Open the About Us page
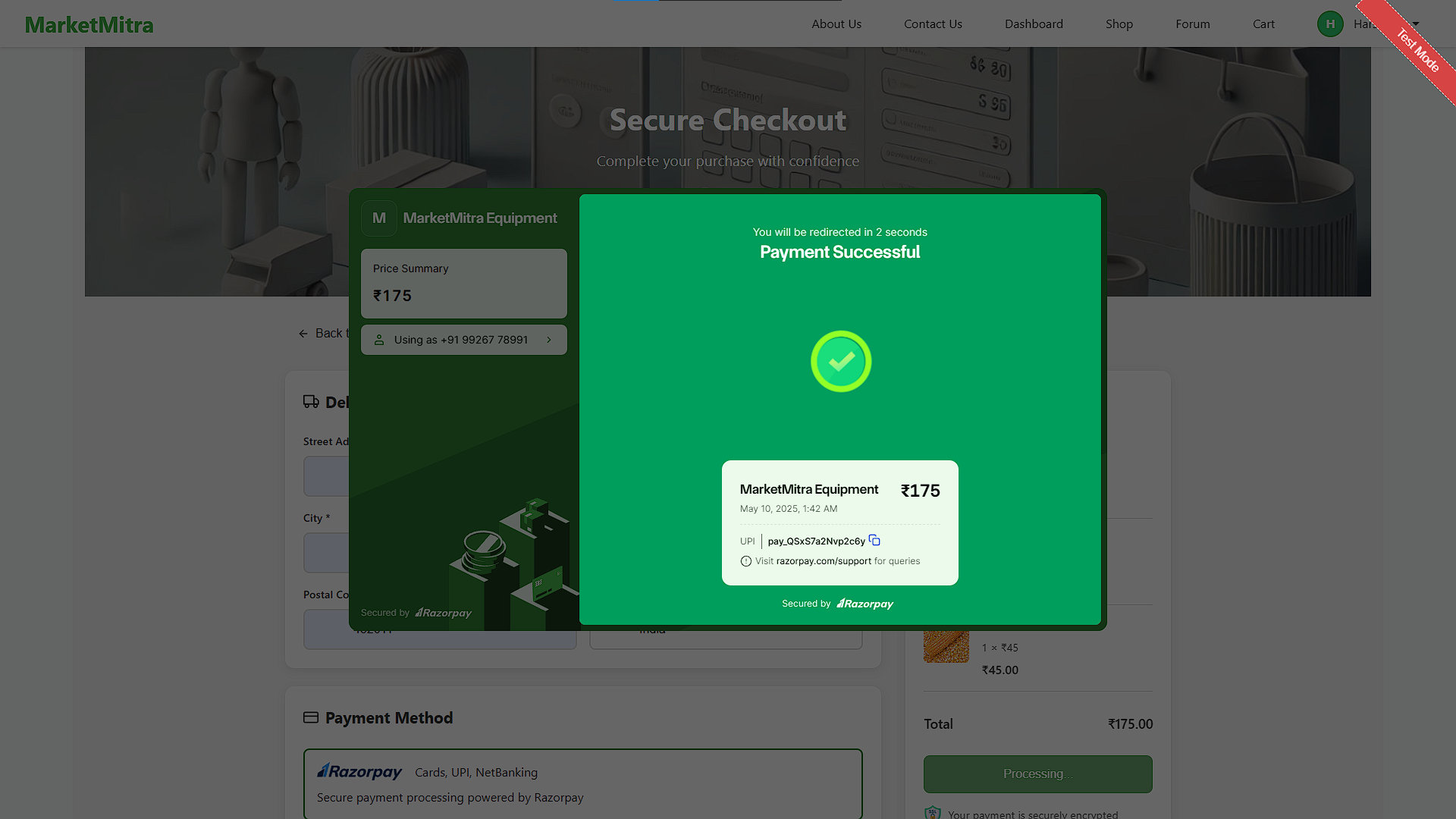The image size is (1456, 819). point(836,24)
